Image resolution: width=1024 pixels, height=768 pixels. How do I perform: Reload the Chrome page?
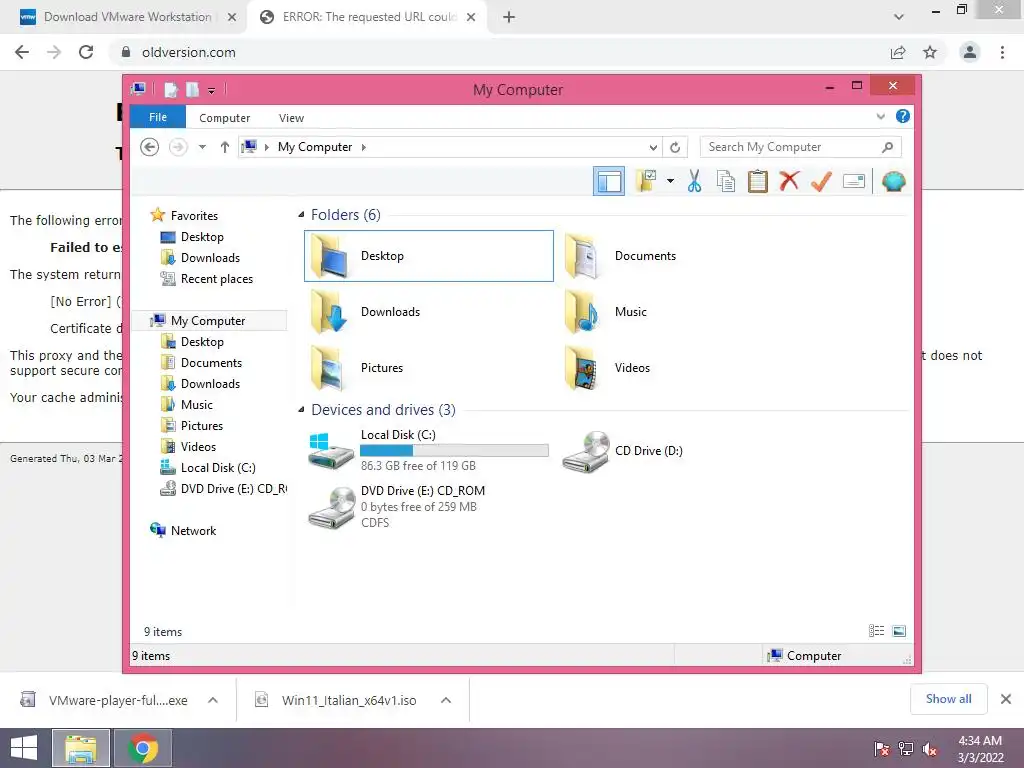[86, 52]
